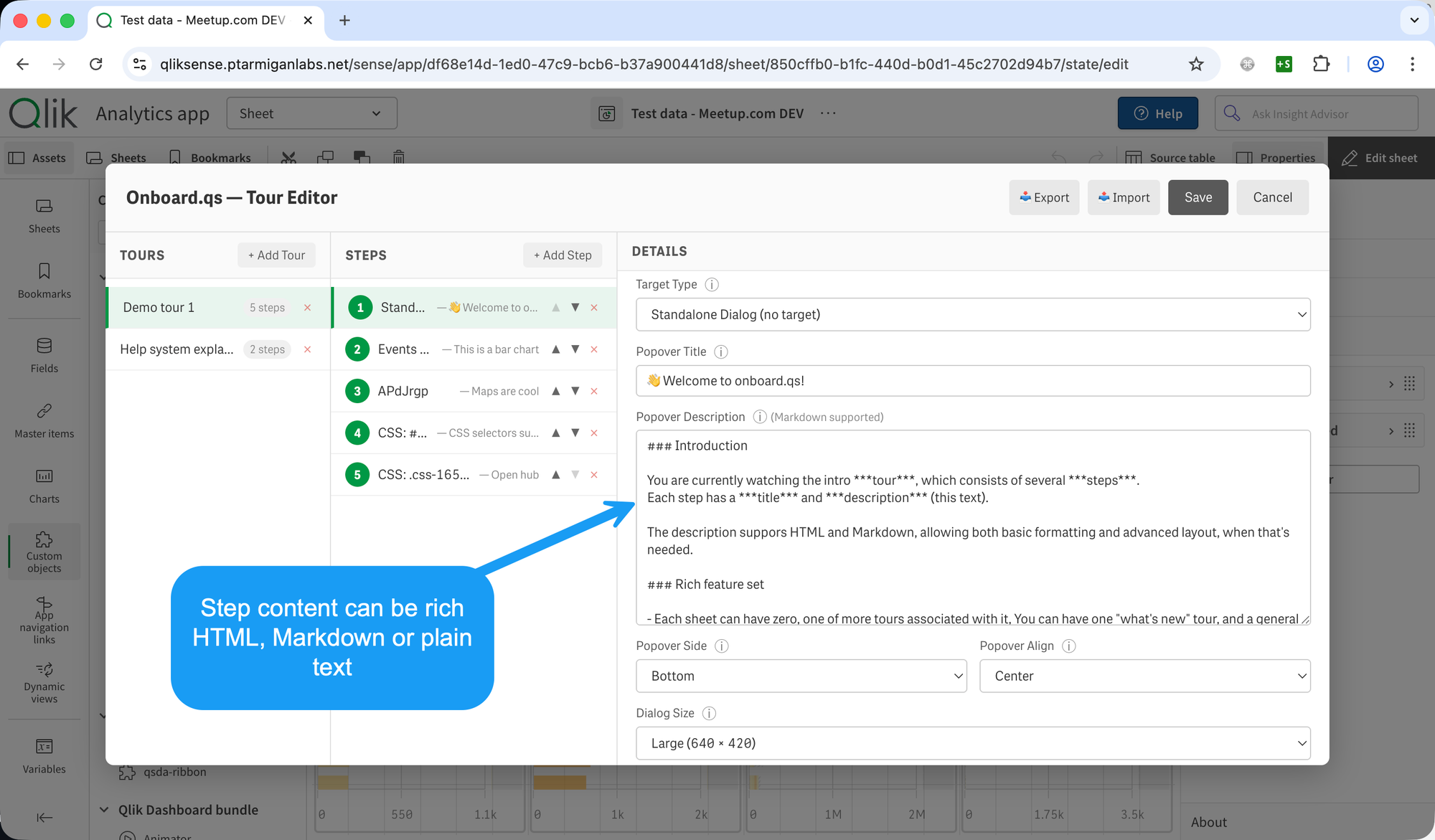Image resolution: width=1435 pixels, height=840 pixels.
Task: Move Events step up with the up arrow
Action: coord(556,349)
